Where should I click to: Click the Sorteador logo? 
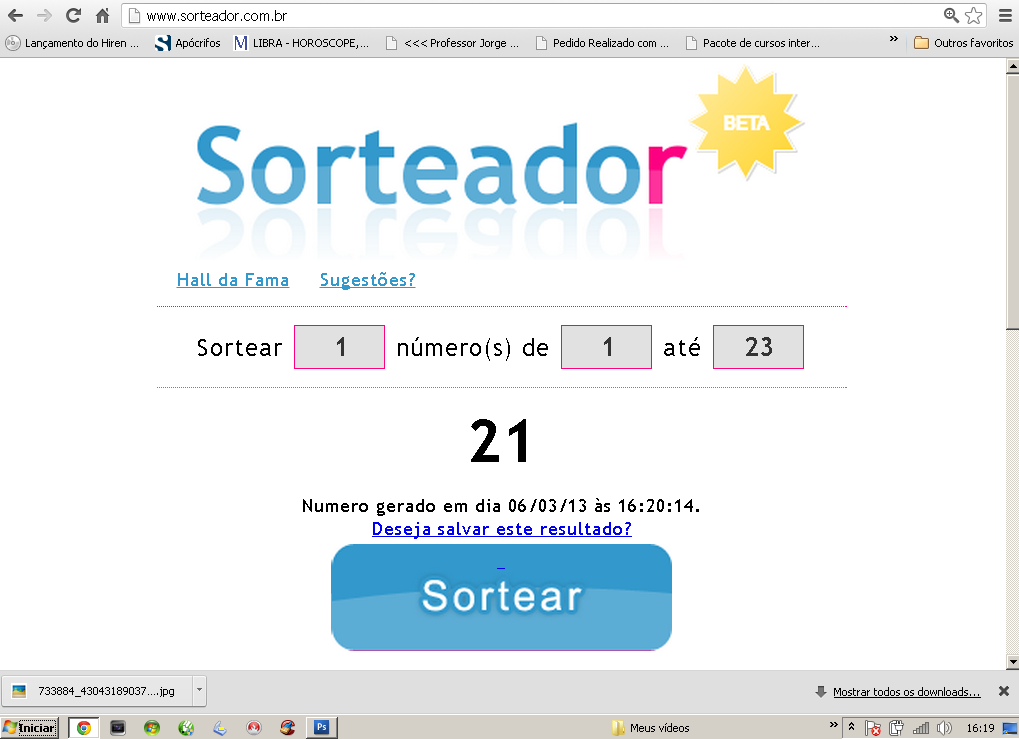(442, 166)
